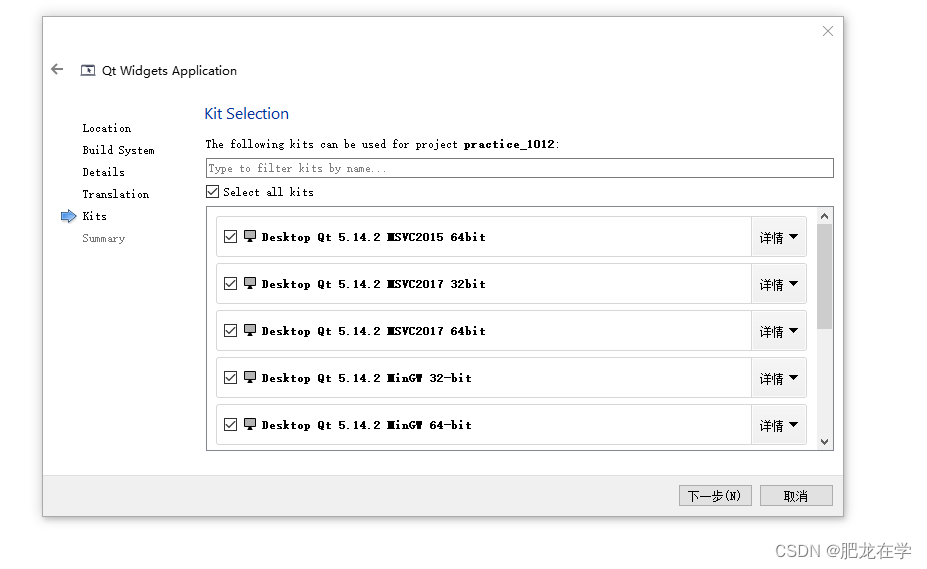Toggle the Select all kits checkbox

point(213,192)
